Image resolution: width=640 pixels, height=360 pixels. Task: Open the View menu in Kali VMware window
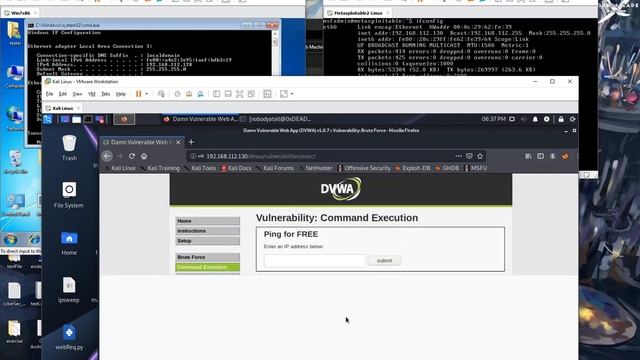(x=77, y=94)
